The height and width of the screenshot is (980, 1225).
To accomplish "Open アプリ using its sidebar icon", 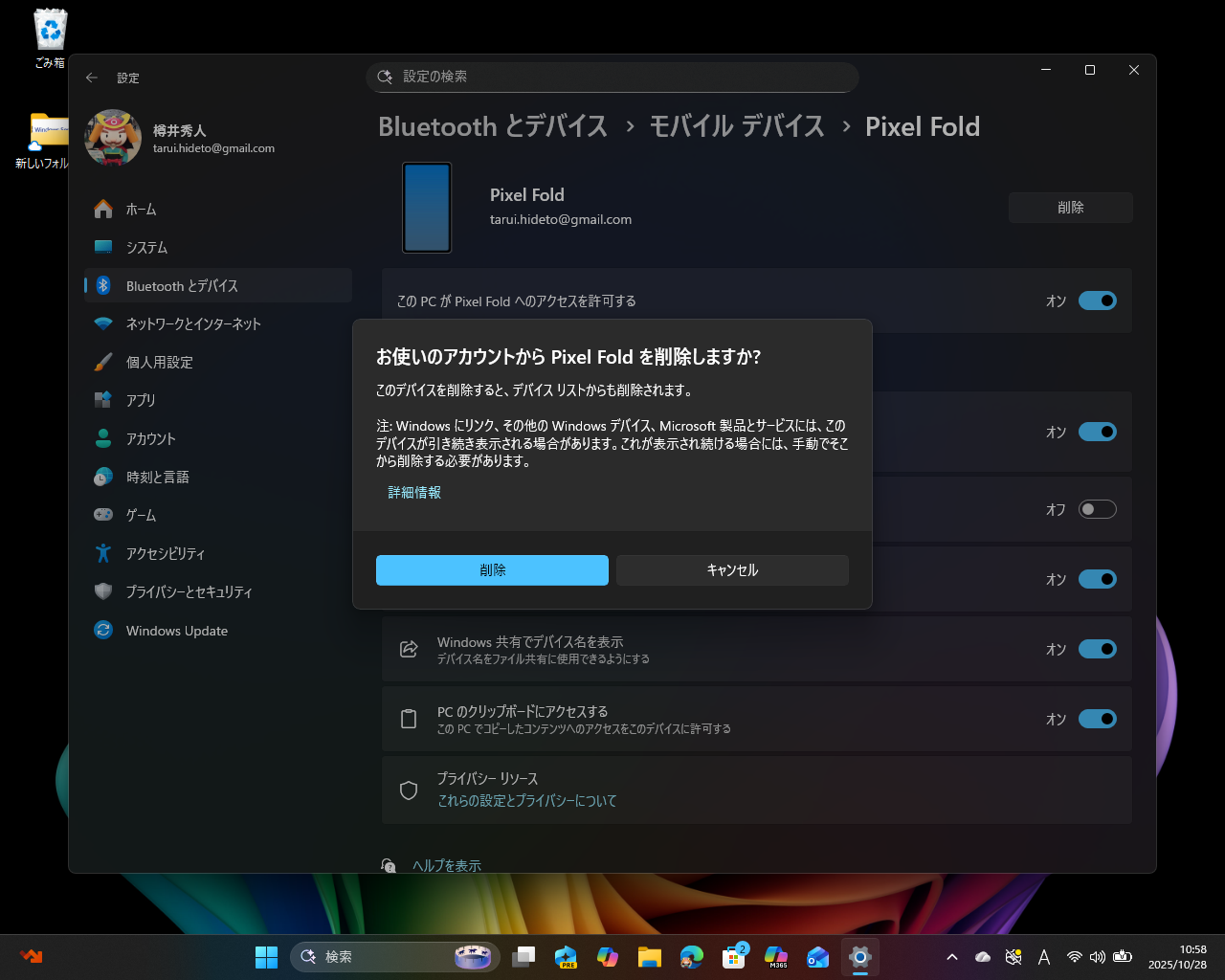I will (103, 400).
